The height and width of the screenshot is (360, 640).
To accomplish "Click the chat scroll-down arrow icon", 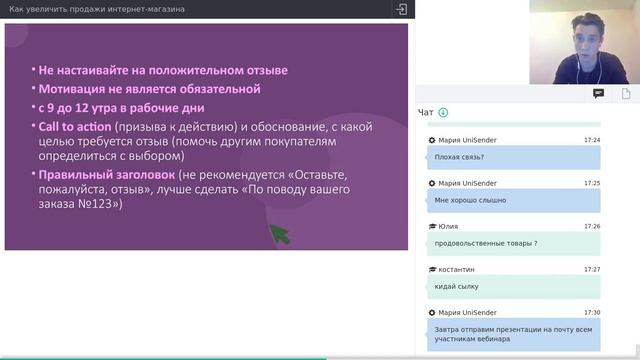I will [x=443, y=112].
